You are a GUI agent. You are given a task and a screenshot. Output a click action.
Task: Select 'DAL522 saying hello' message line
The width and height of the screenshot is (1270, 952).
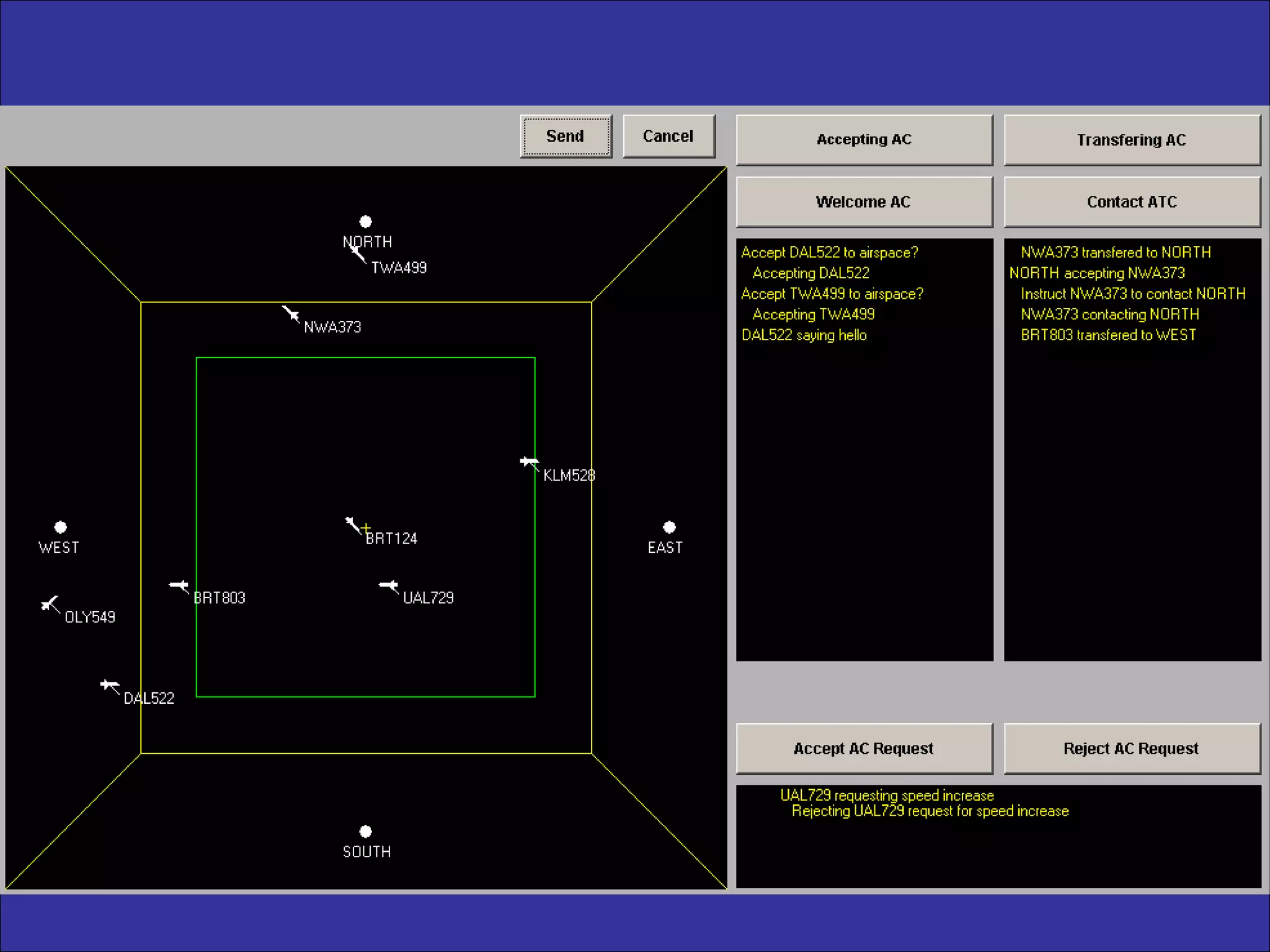coord(804,335)
